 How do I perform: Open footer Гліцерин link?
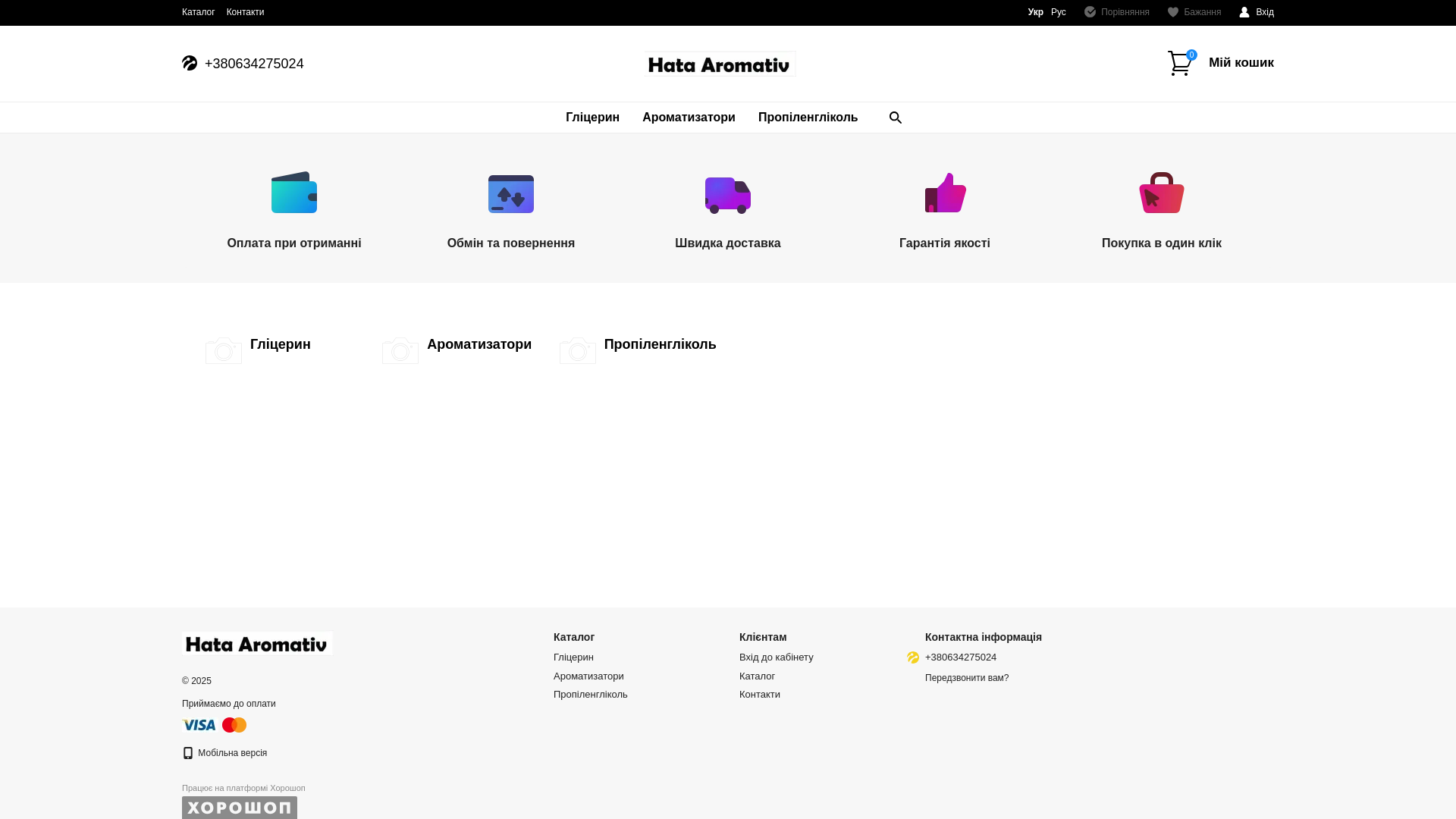(x=573, y=657)
